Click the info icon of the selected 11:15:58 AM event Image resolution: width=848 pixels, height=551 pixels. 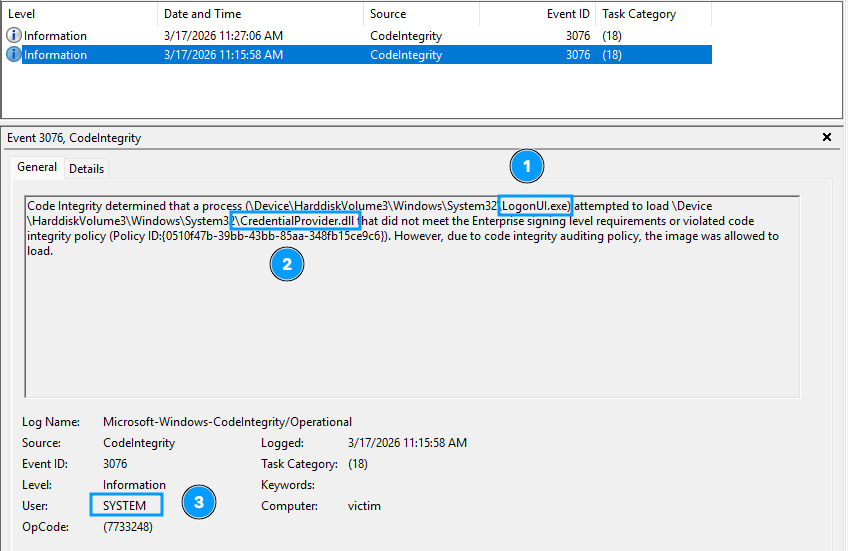coord(14,55)
